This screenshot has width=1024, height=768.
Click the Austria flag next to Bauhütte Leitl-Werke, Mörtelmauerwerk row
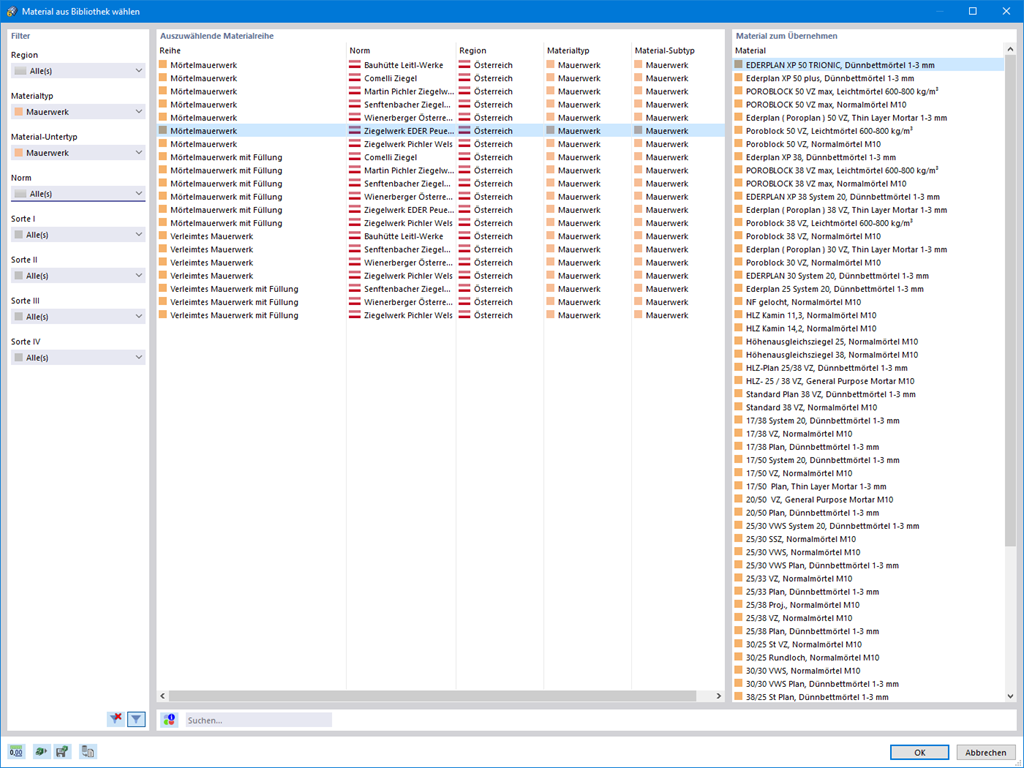pos(355,65)
